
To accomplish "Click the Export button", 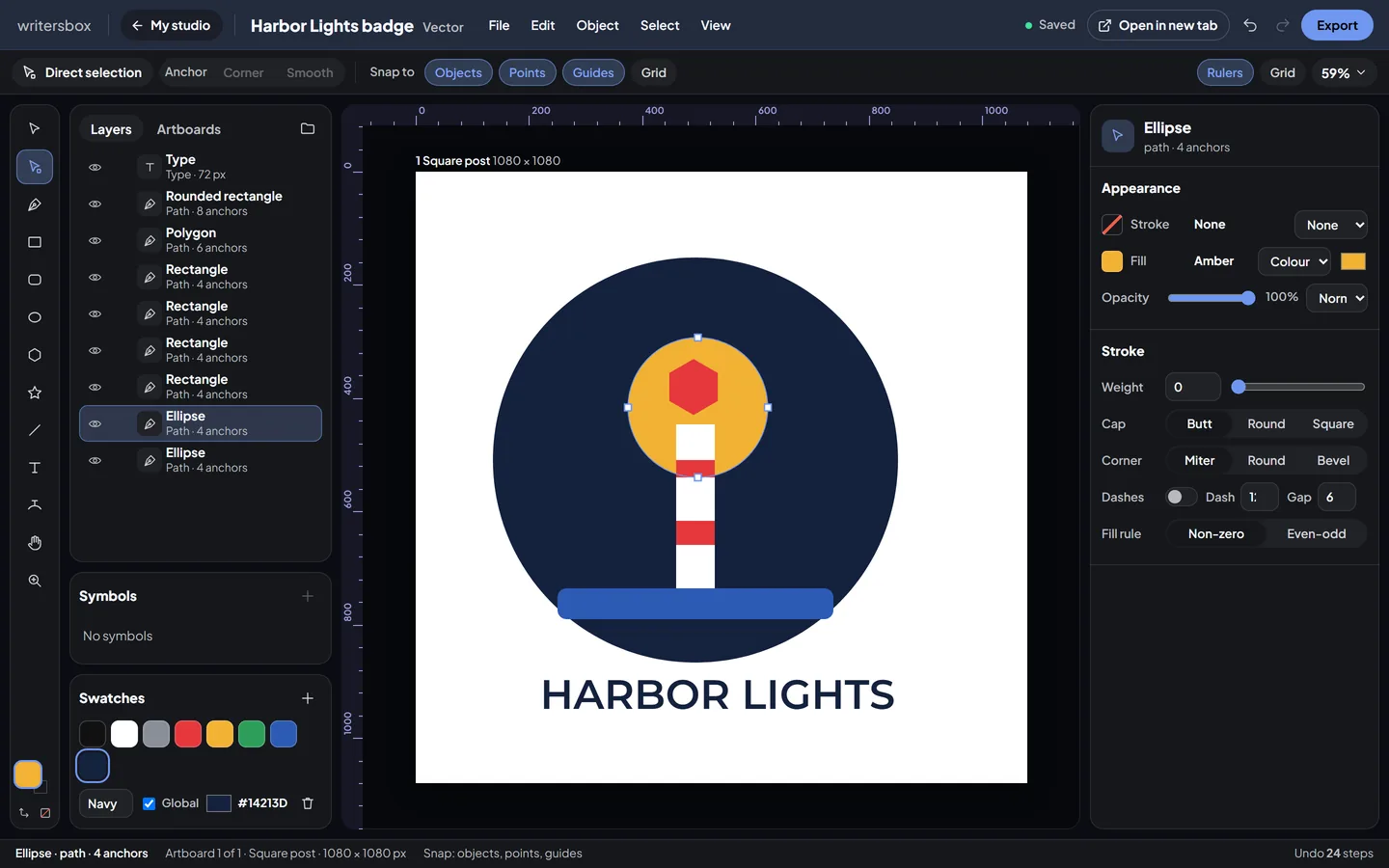I will pos(1337,25).
